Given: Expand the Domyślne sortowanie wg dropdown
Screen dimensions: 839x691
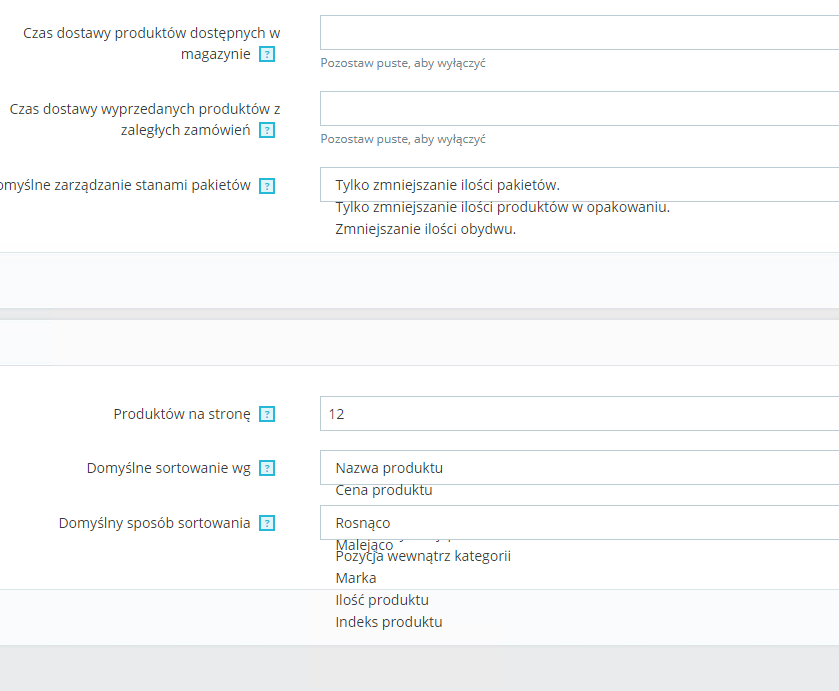Looking at the screenshot, I should (579, 468).
